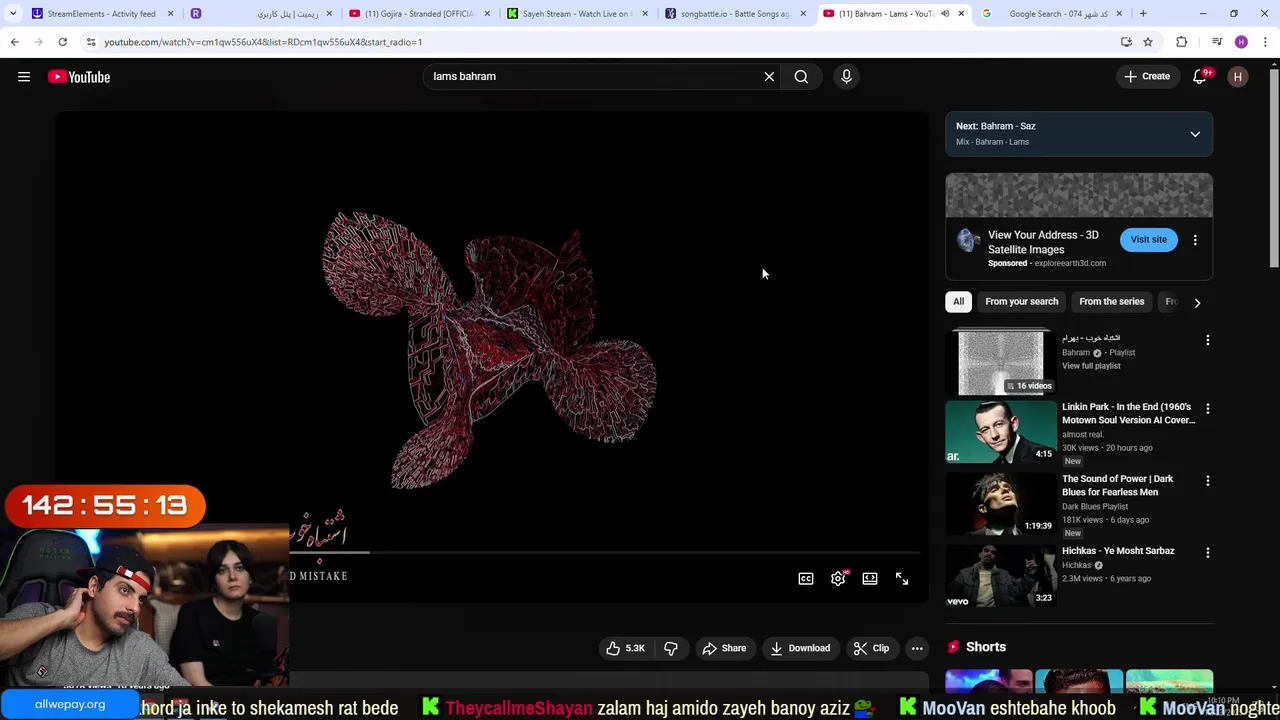Open browser extensions puzzle icon

pos(1182,42)
